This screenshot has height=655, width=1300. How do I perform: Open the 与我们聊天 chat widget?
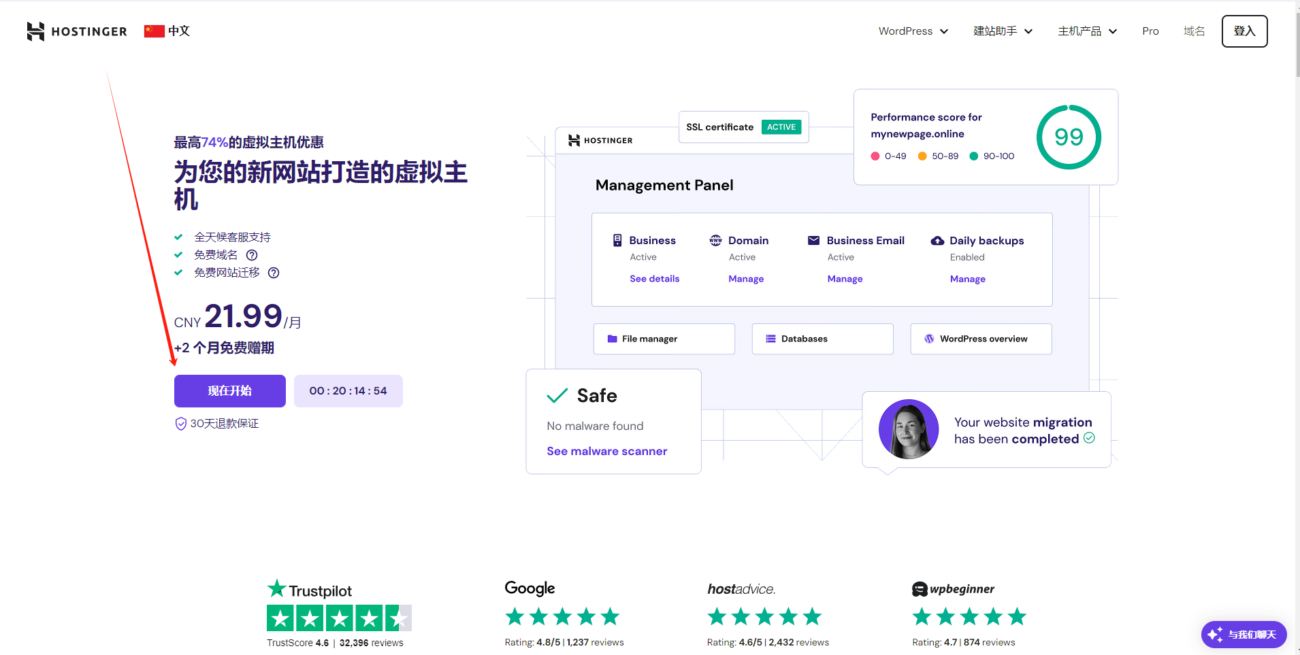(x=1243, y=634)
